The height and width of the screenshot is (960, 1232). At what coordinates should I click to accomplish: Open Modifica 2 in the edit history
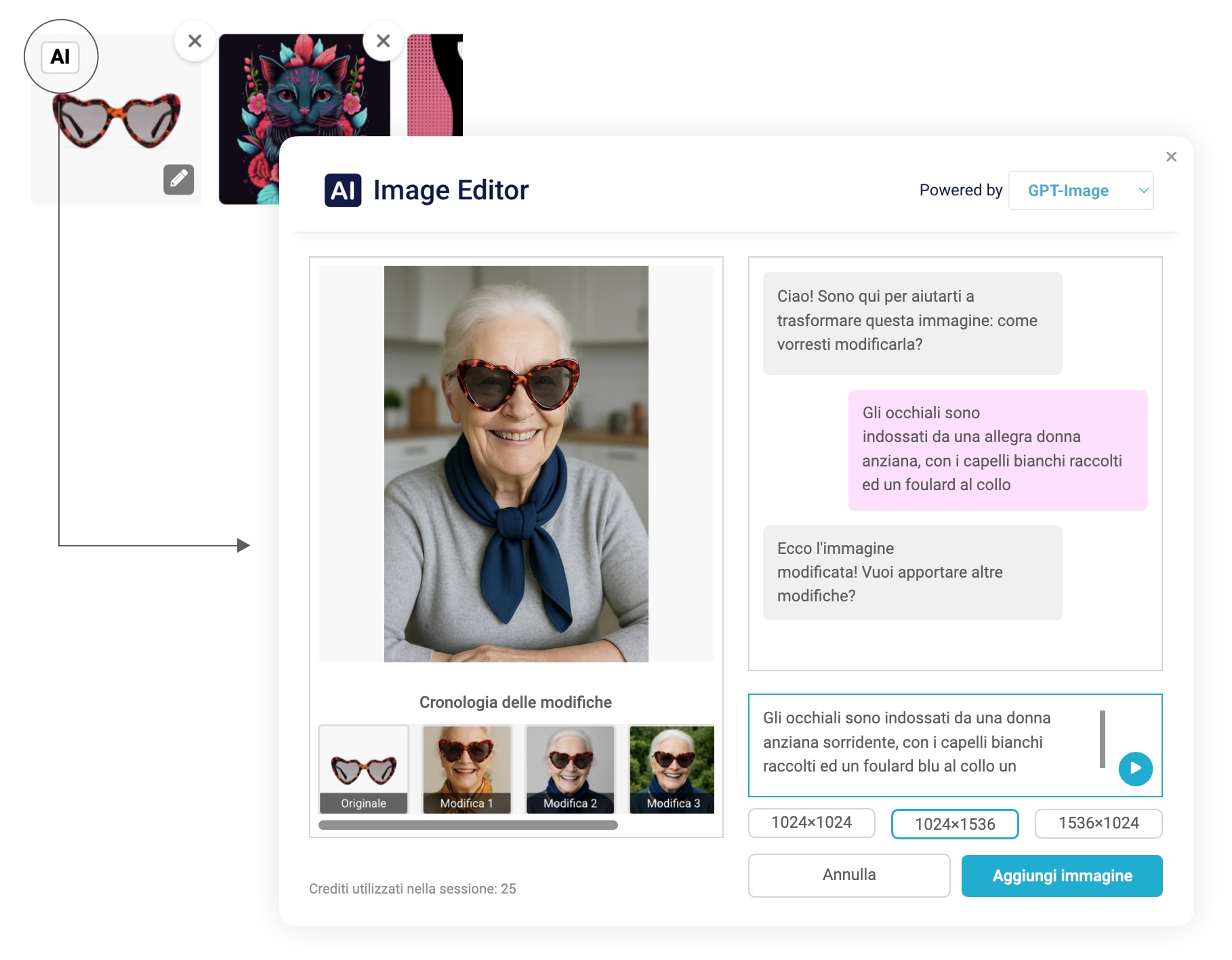coord(570,769)
